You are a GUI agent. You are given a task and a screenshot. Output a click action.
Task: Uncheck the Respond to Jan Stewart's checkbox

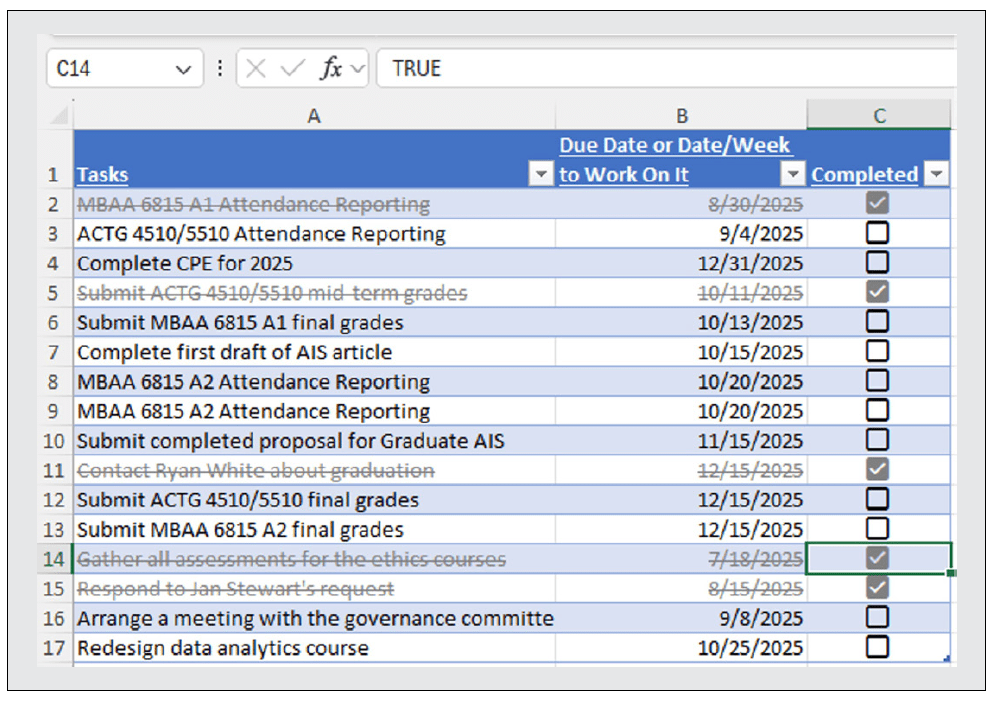(x=878, y=588)
